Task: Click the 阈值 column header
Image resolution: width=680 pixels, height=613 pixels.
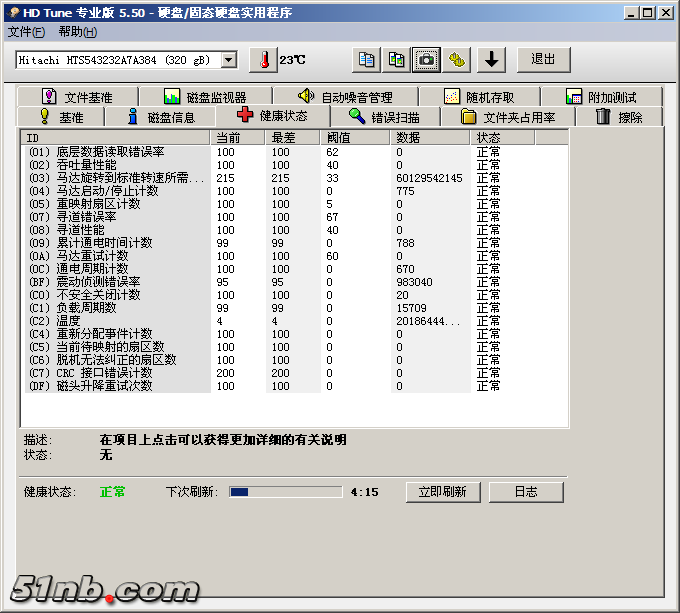Action: 355,137
